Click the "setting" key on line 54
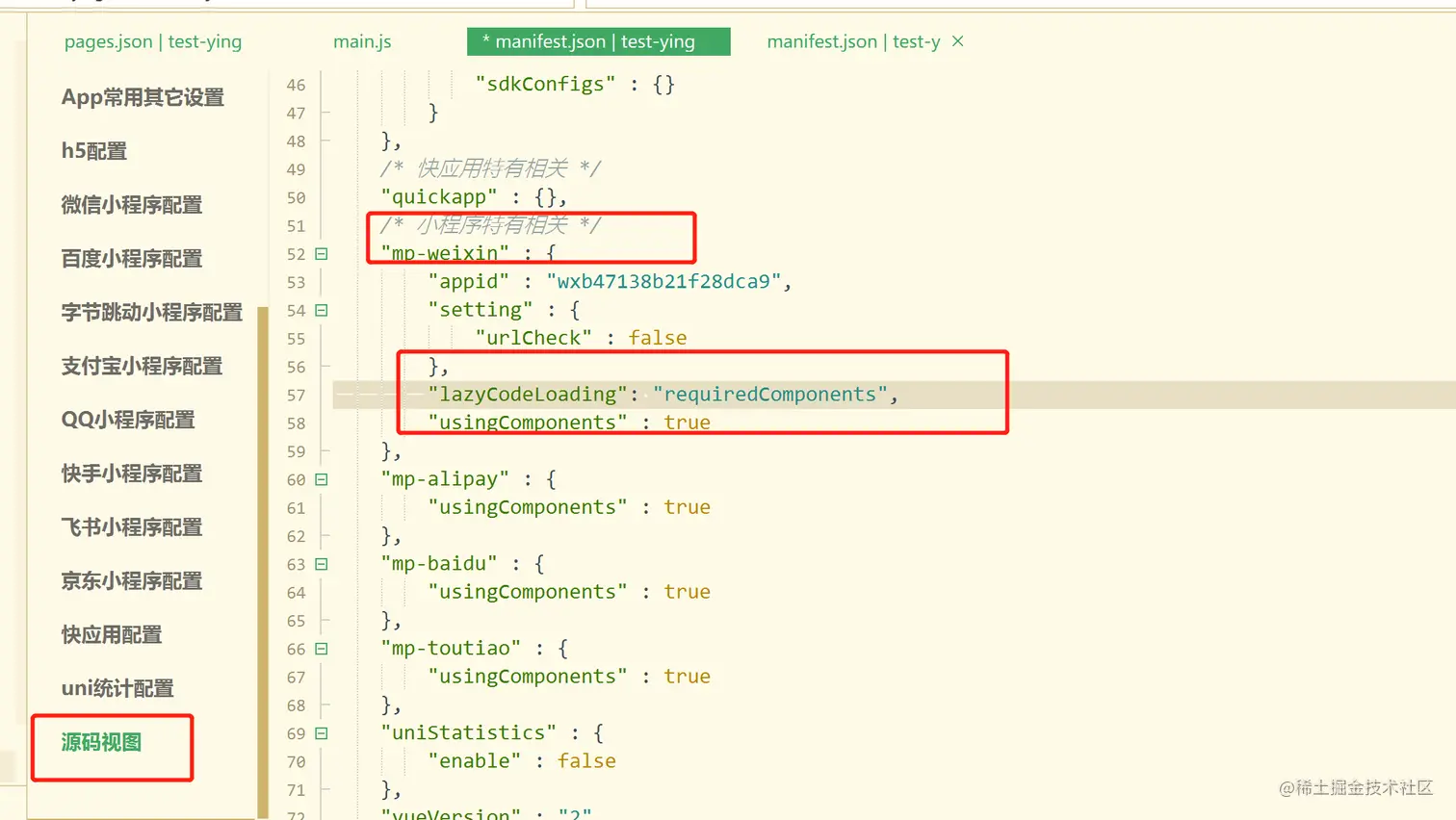Screen dimensions: 1456x820 (x=481, y=310)
